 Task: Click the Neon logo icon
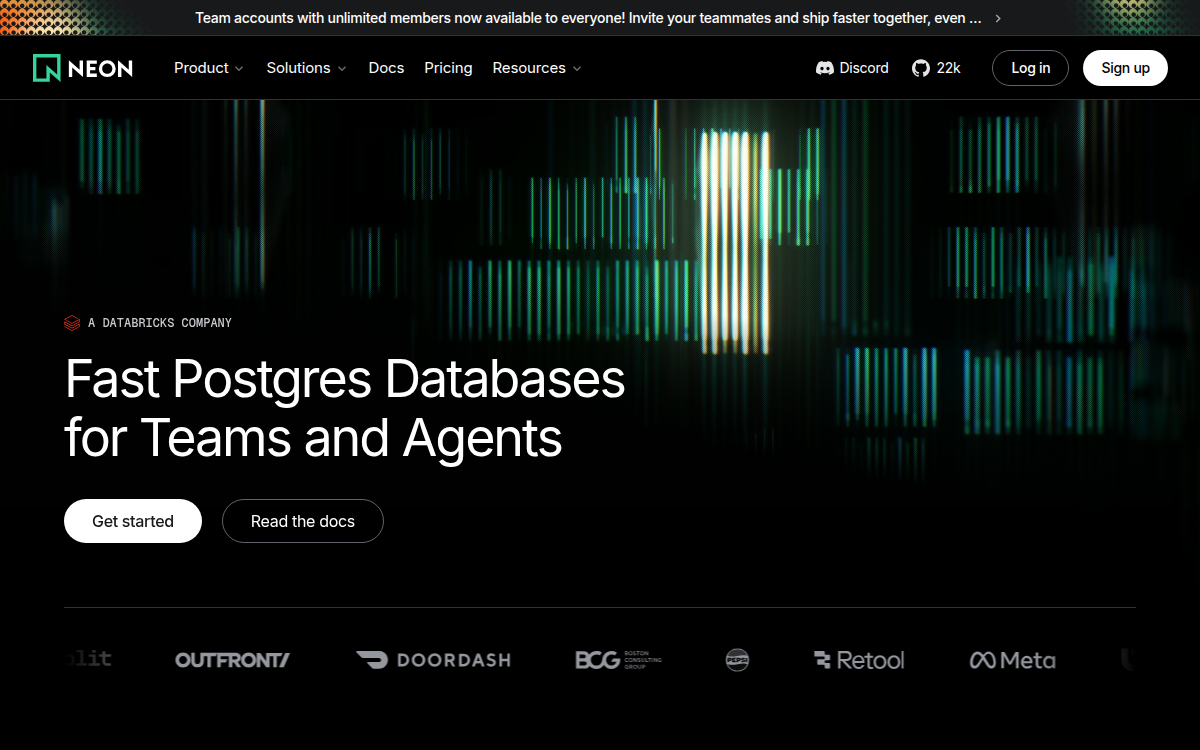coord(46,68)
